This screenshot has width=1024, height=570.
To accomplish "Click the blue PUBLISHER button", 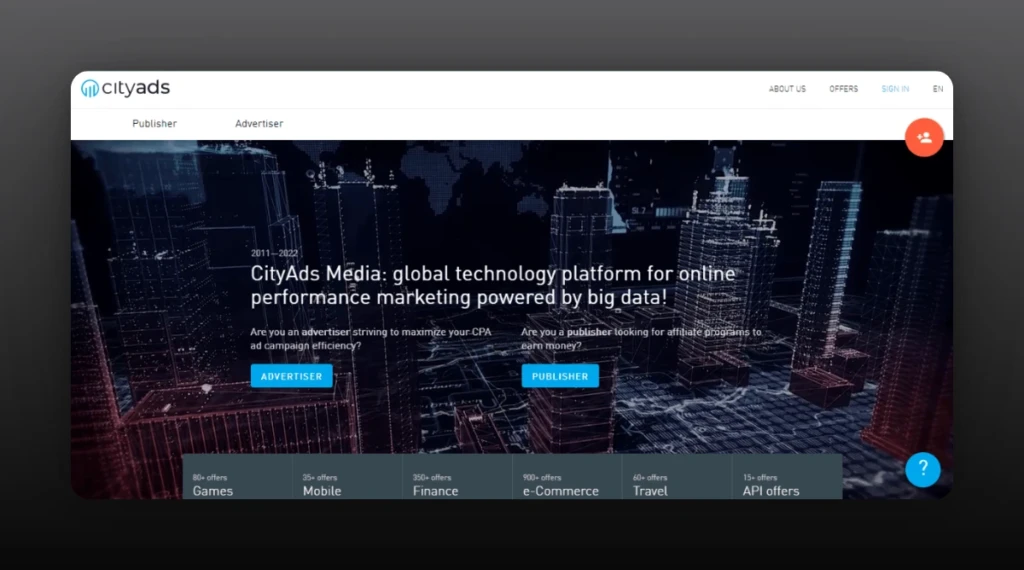I will (560, 376).
